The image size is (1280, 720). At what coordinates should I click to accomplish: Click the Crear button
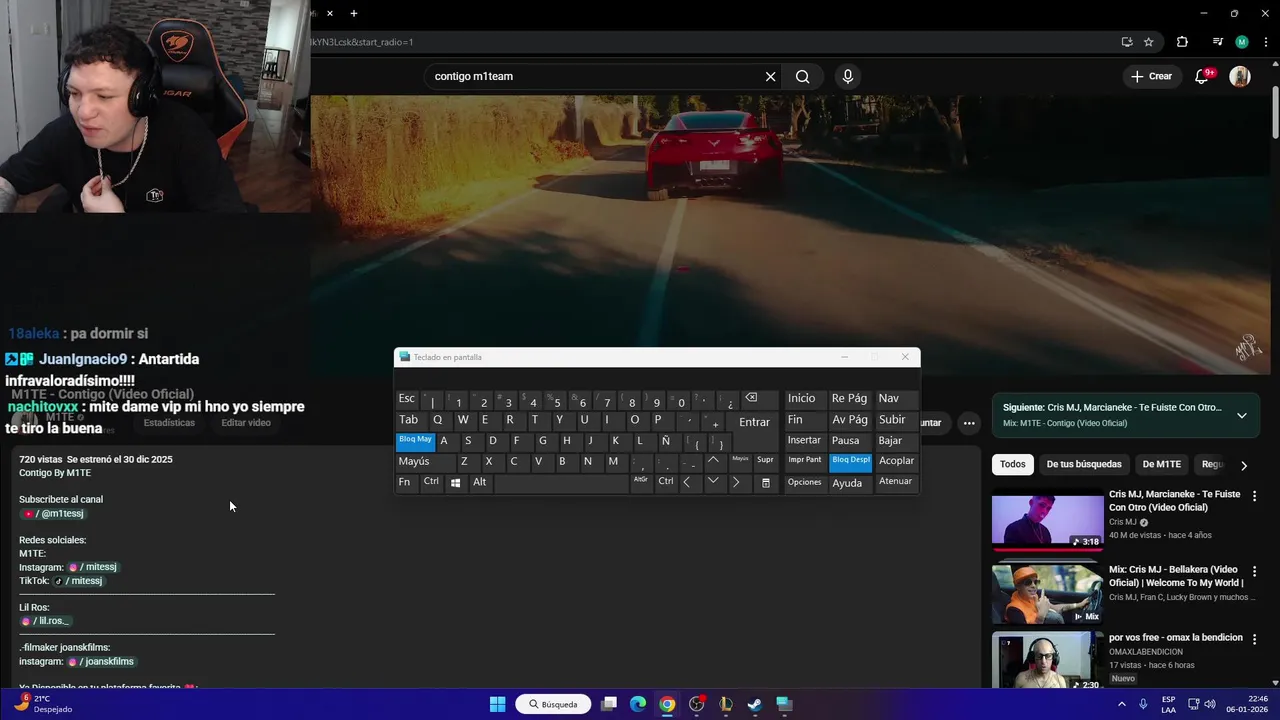(1151, 76)
